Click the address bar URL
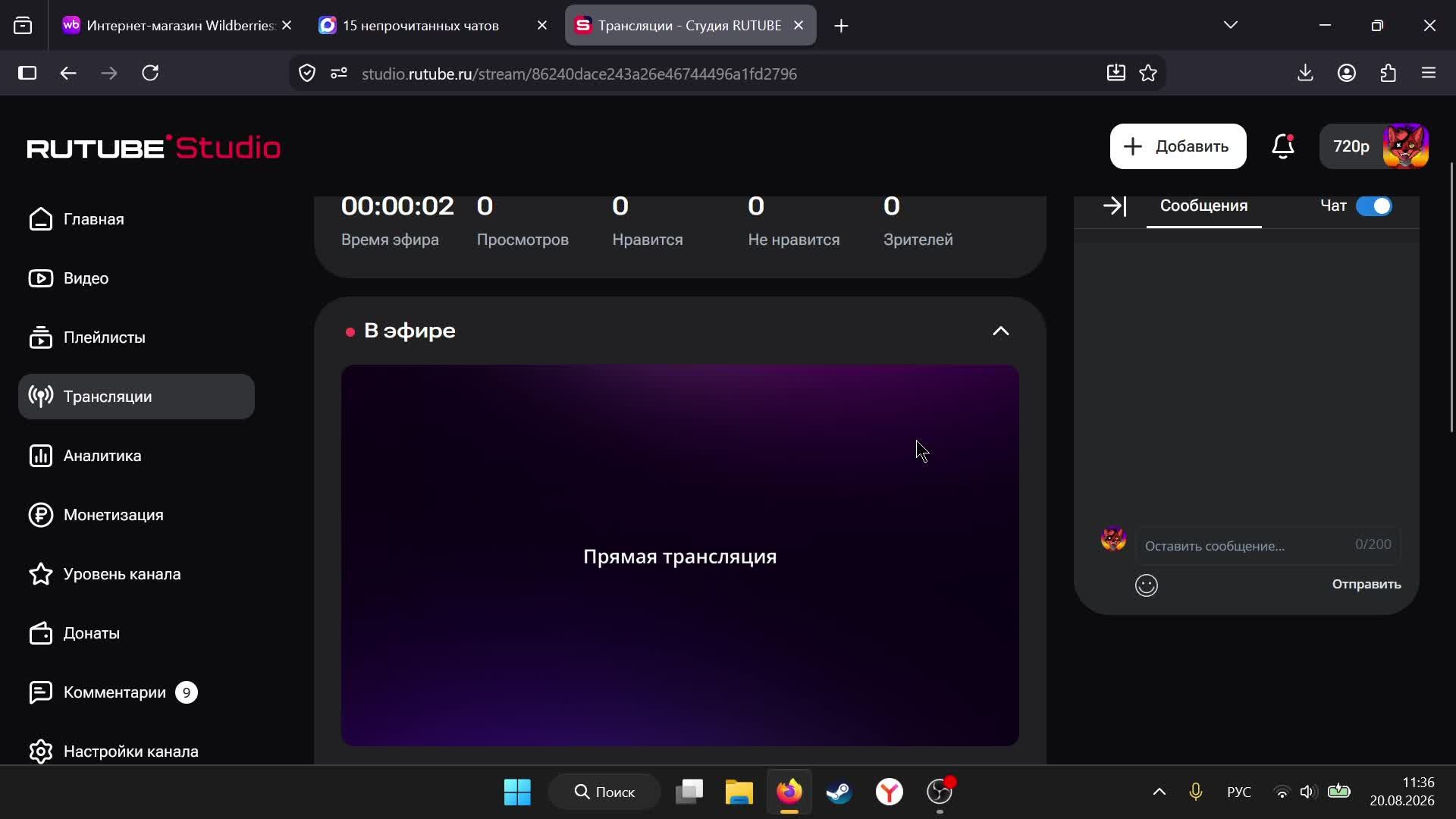 (579, 74)
